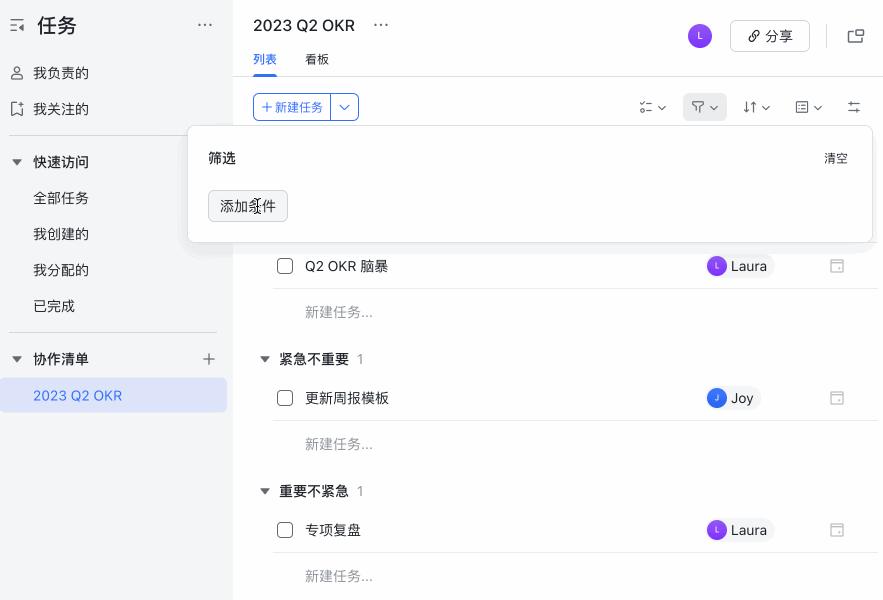
Task: Collapse the 重要不紧急 section triangle
Action: point(265,491)
